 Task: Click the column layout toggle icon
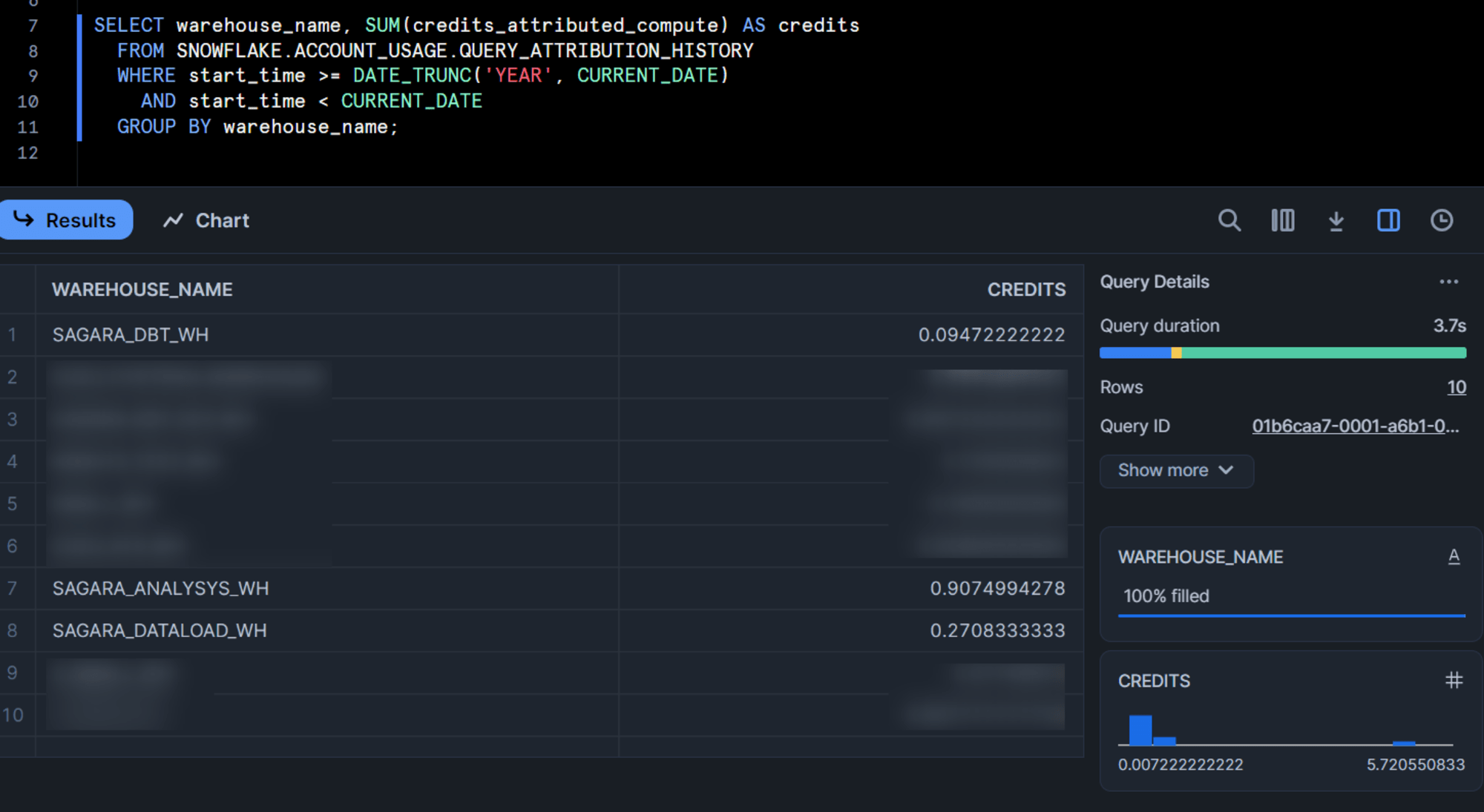click(1283, 220)
